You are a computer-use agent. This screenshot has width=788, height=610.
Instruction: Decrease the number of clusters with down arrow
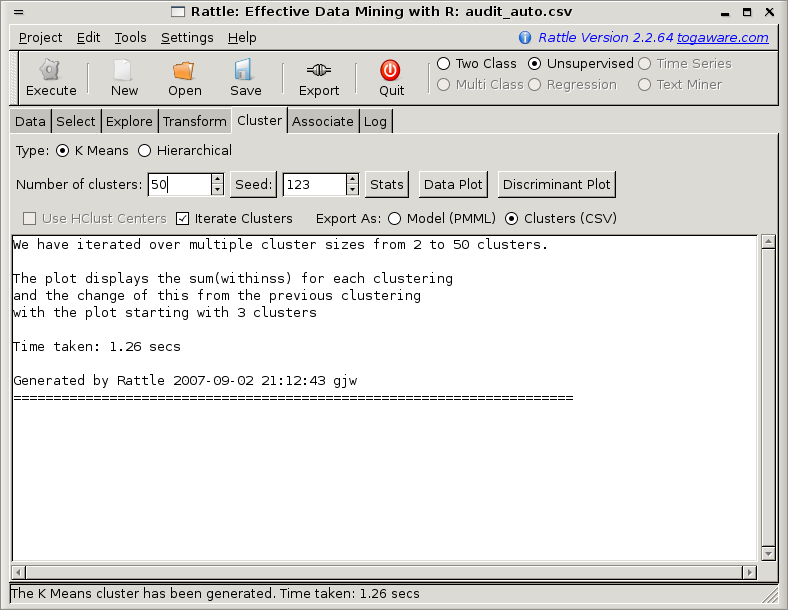[x=217, y=190]
